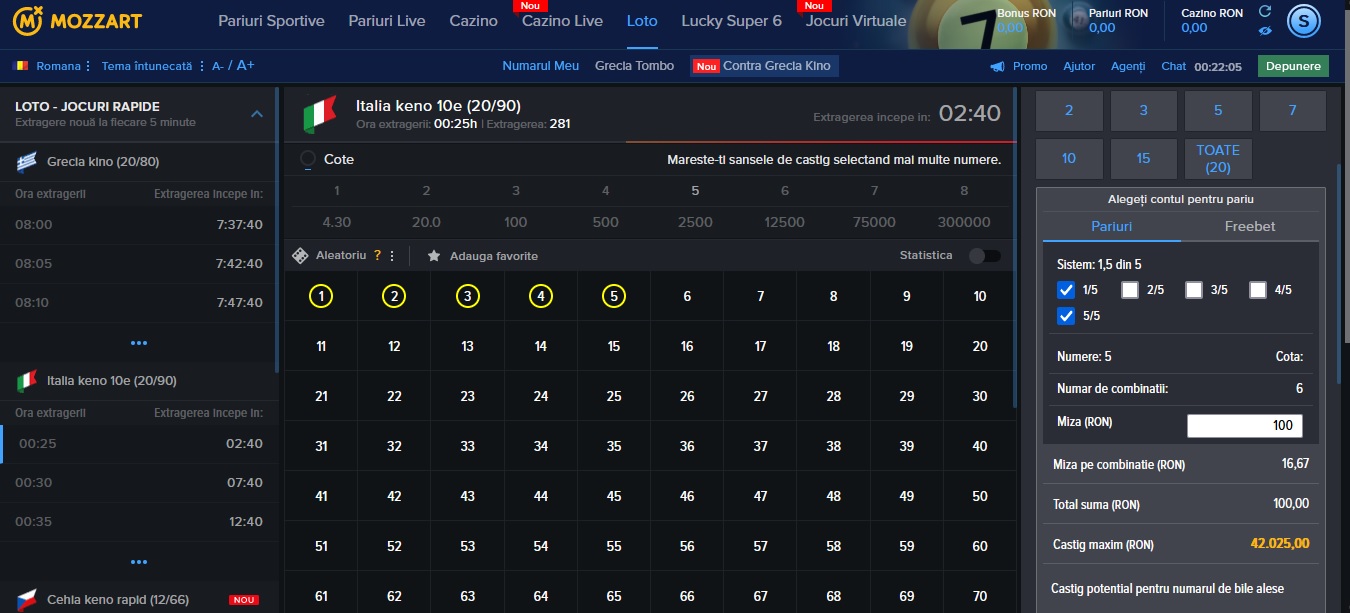Click the Miza (RON) stake input field

pos(1245,426)
